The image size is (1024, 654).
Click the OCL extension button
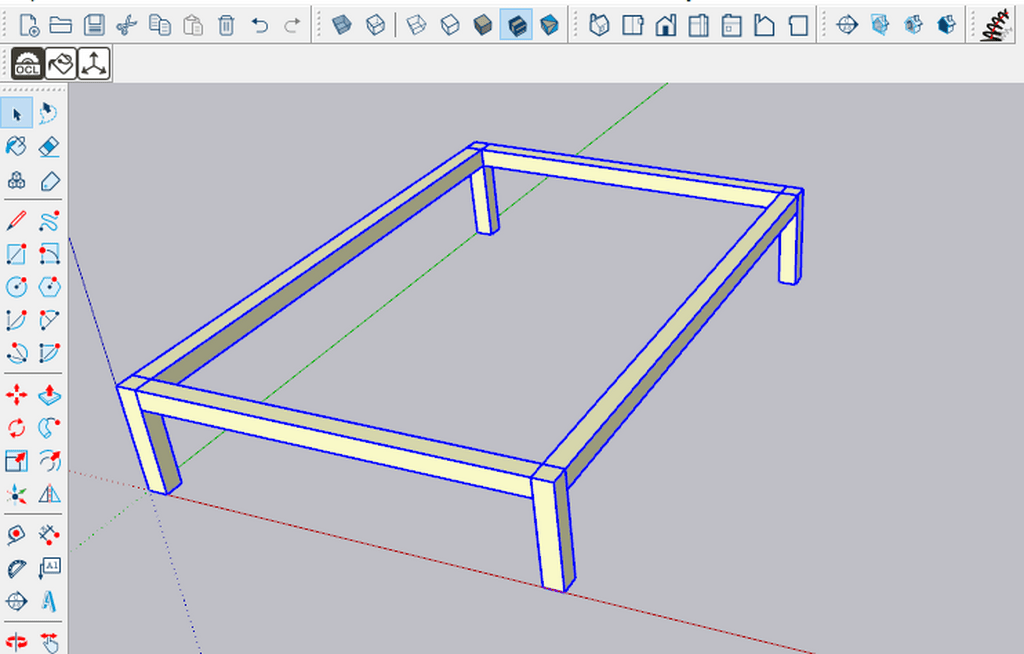(x=26, y=65)
